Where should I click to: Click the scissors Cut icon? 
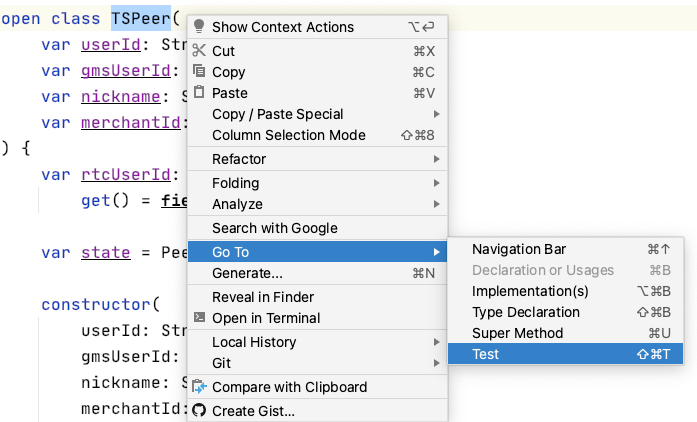click(199, 51)
